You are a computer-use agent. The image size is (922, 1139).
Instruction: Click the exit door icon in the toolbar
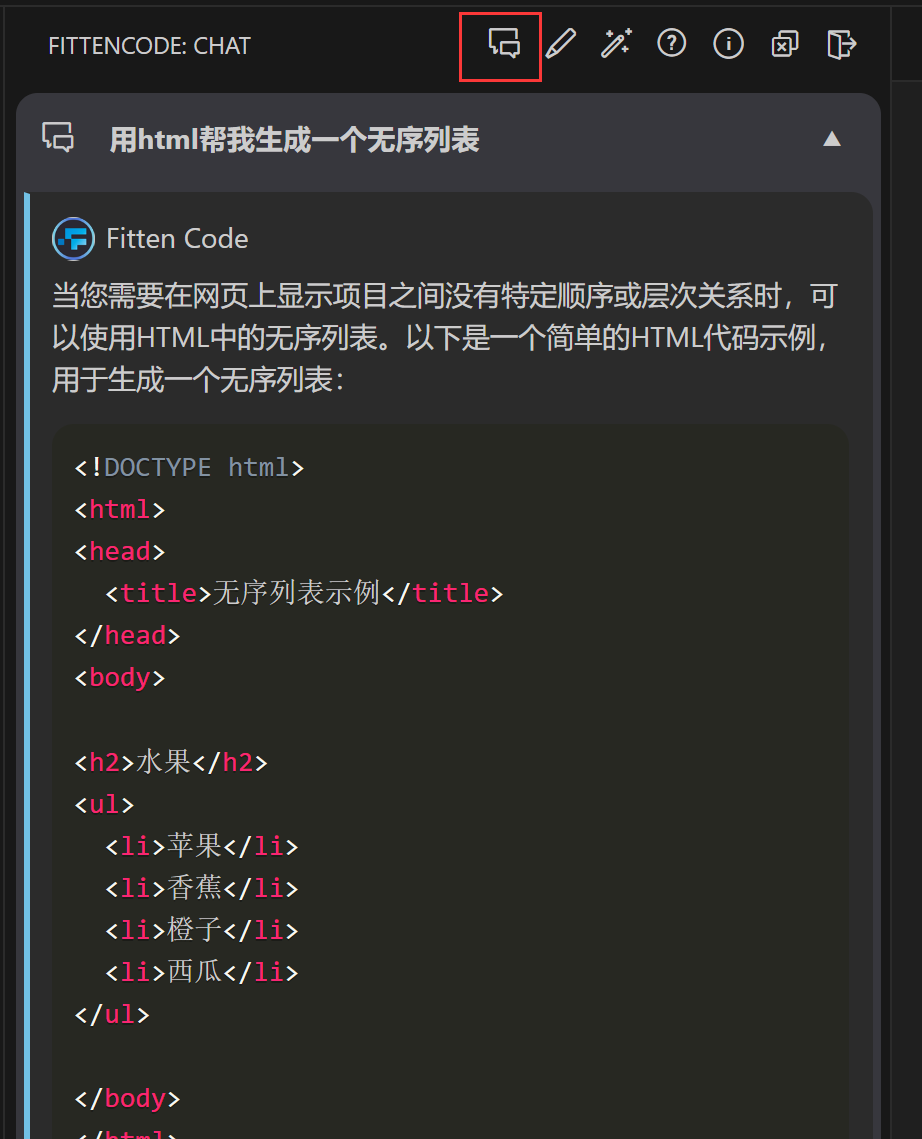point(841,44)
